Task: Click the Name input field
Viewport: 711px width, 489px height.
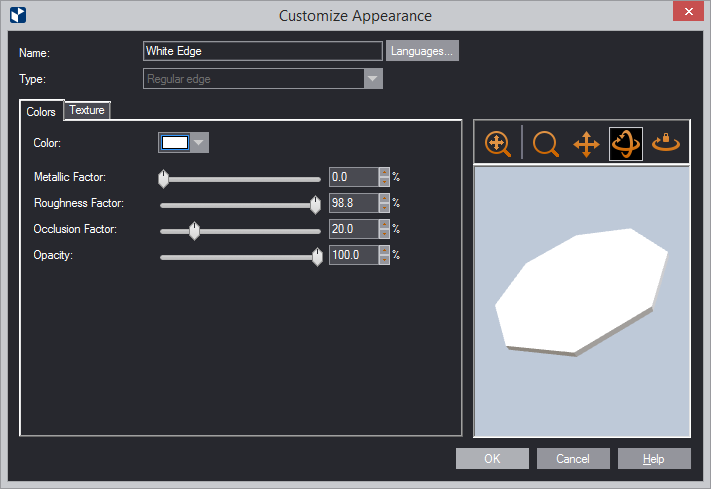Action: pos(263,51)
